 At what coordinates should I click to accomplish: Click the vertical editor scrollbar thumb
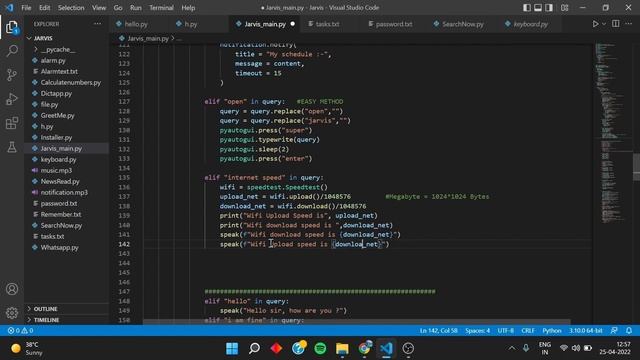(636, 166)
